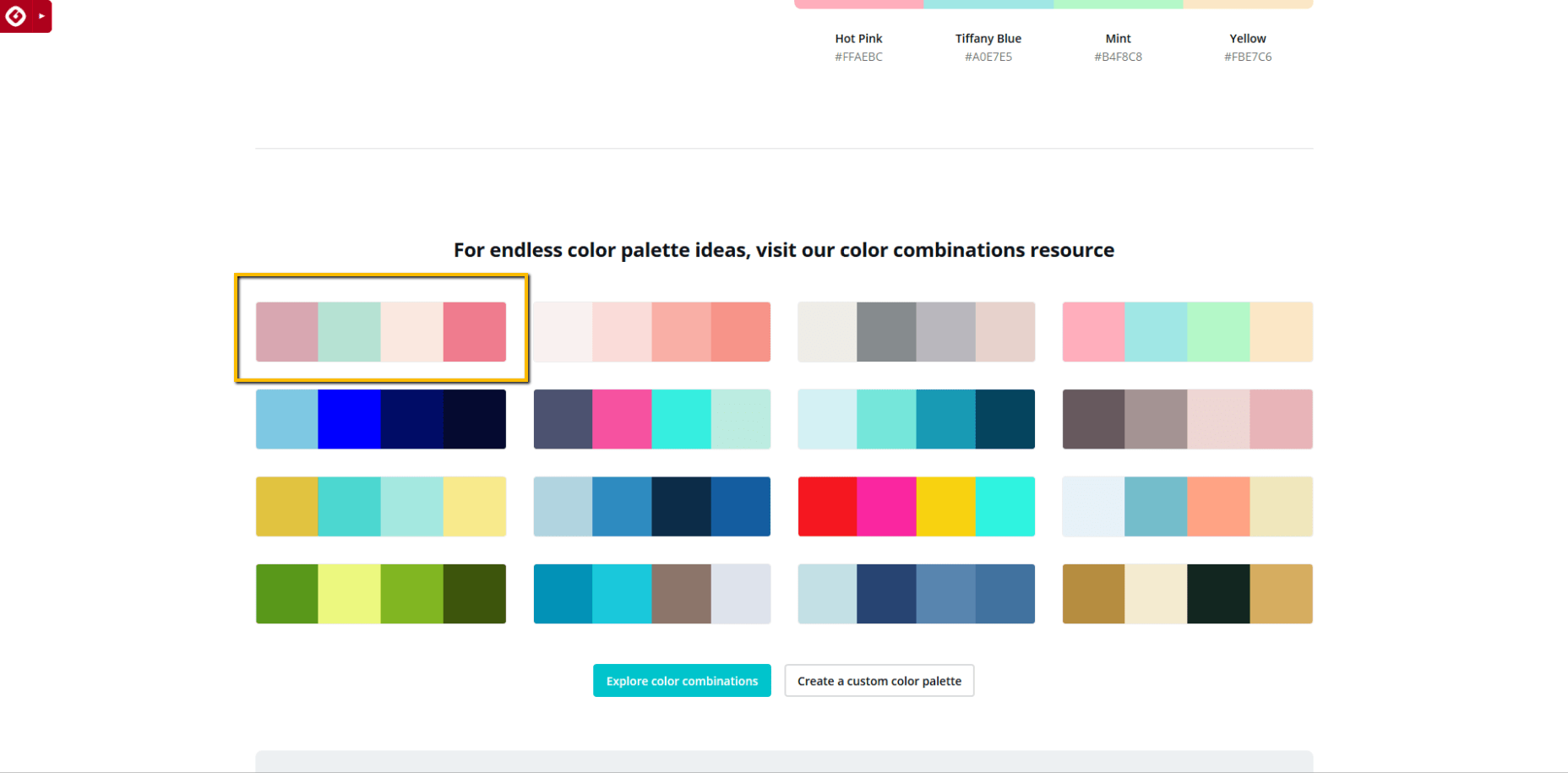
Task: Choose the red, magenta, yellow, cyan palette
Action: [917, 506]
